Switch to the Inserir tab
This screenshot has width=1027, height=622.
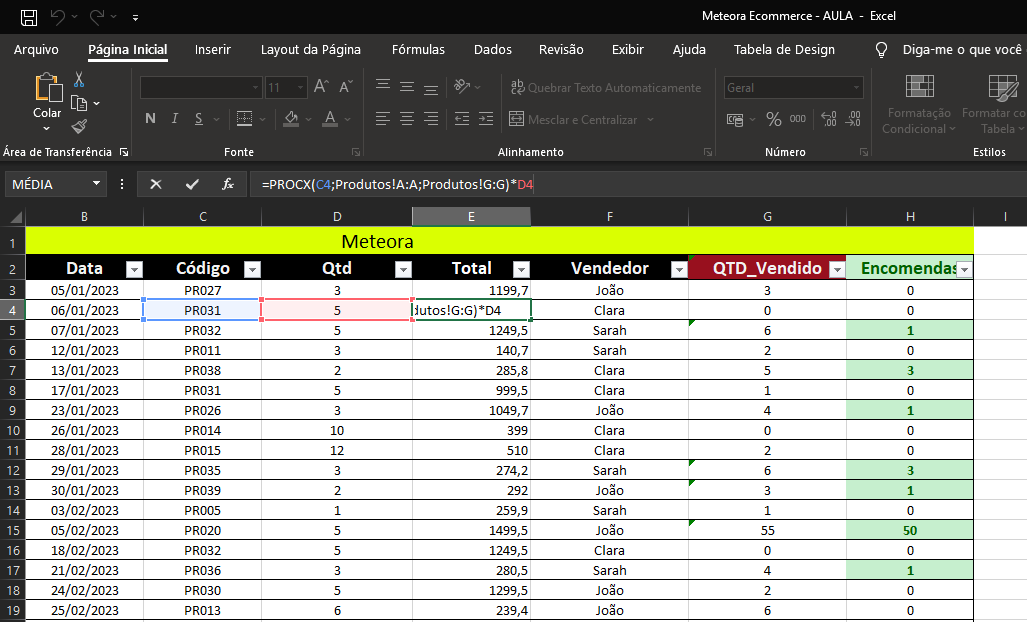tap(213, 50)
